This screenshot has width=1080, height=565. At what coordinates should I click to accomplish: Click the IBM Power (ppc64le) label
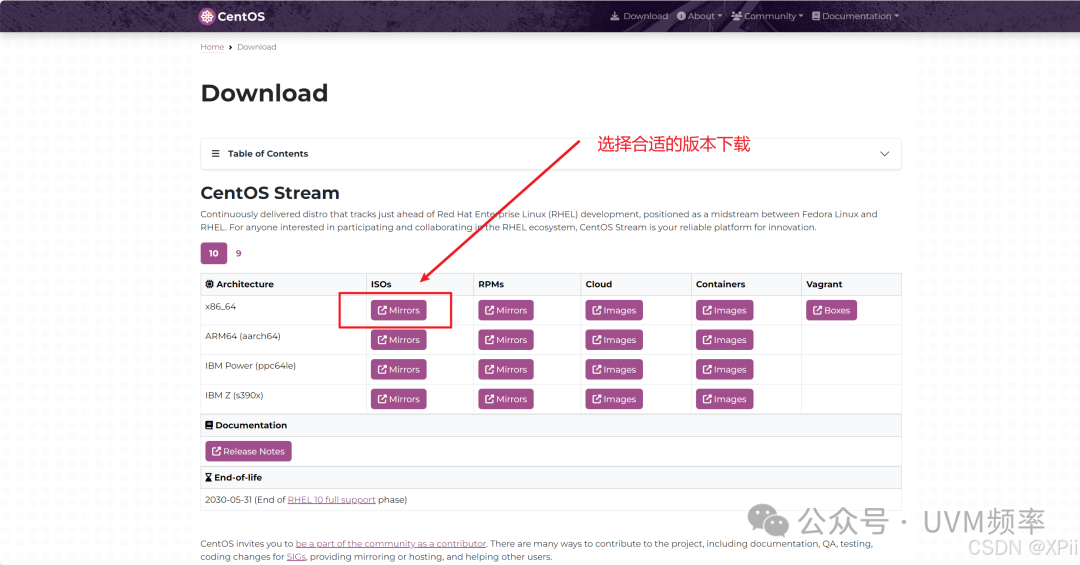250,366
